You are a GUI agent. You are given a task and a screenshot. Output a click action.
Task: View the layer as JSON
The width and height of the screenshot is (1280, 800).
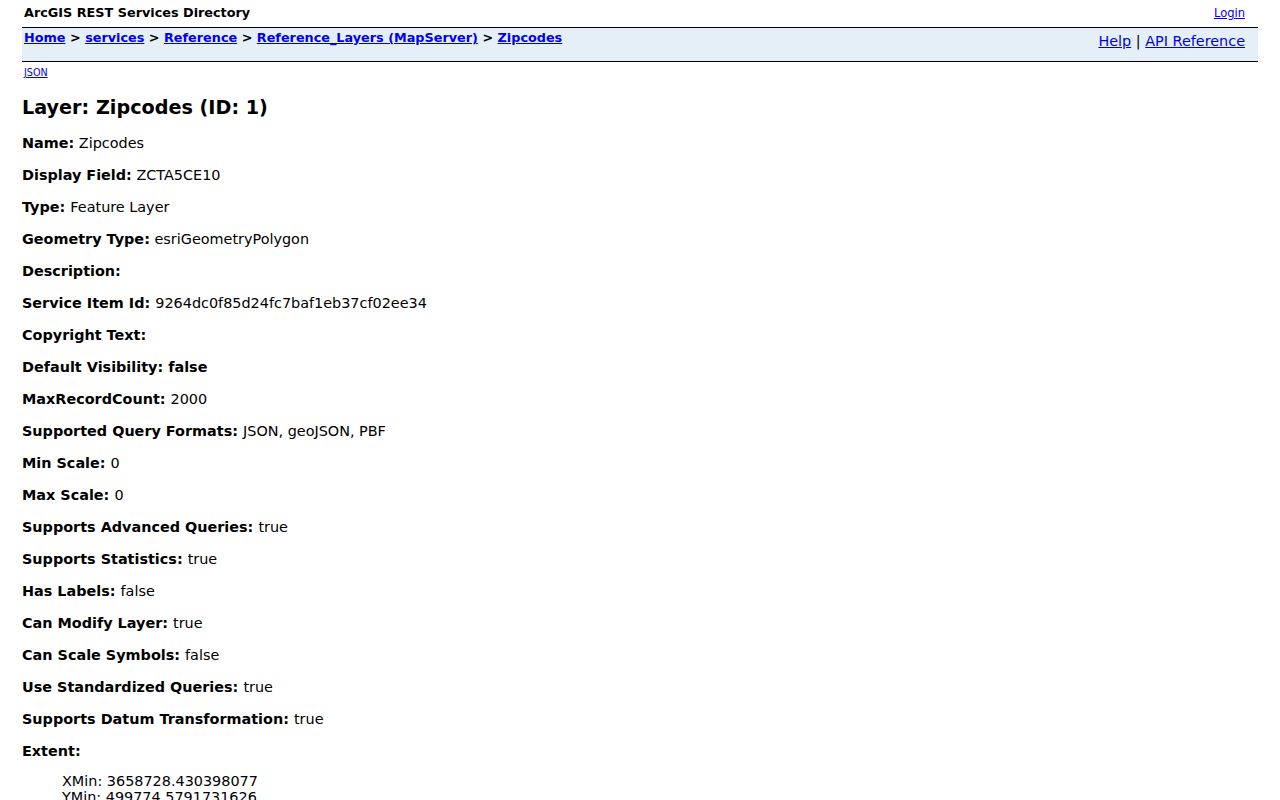[36, 72]
